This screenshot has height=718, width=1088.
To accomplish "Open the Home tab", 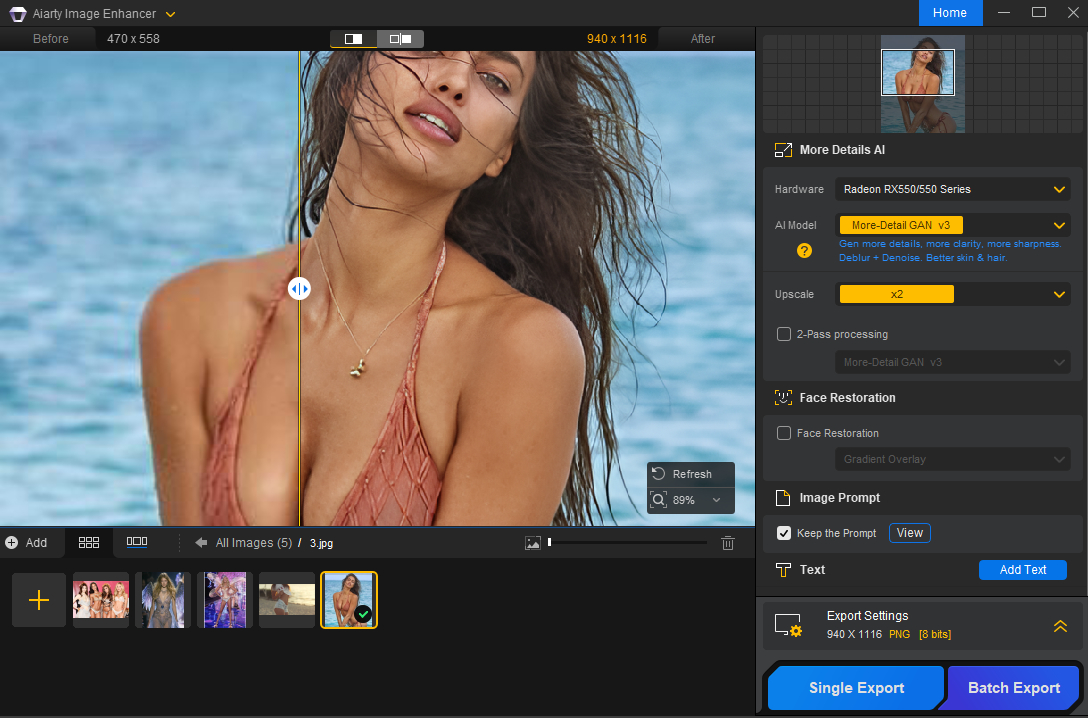I will 950,13.
